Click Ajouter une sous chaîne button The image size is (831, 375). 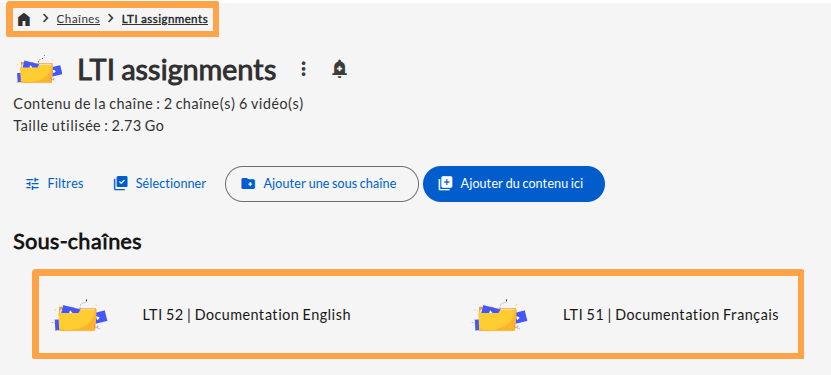[x=322, y=184]
